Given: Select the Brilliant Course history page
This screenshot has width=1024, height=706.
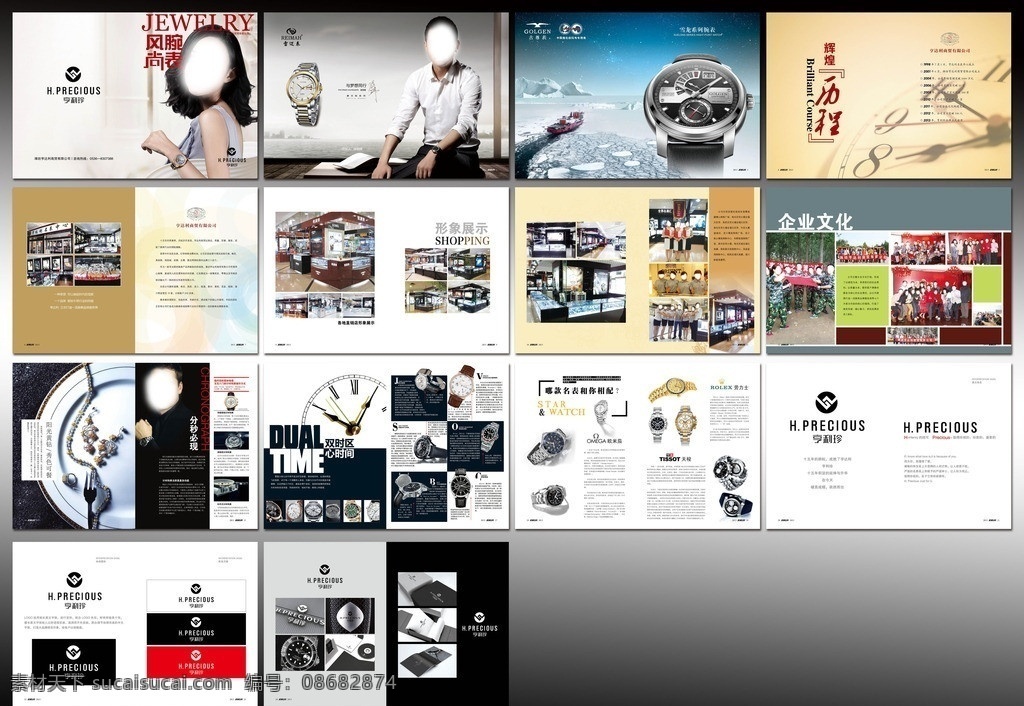Looking at the screenshot, I should (x=888, y=95).
